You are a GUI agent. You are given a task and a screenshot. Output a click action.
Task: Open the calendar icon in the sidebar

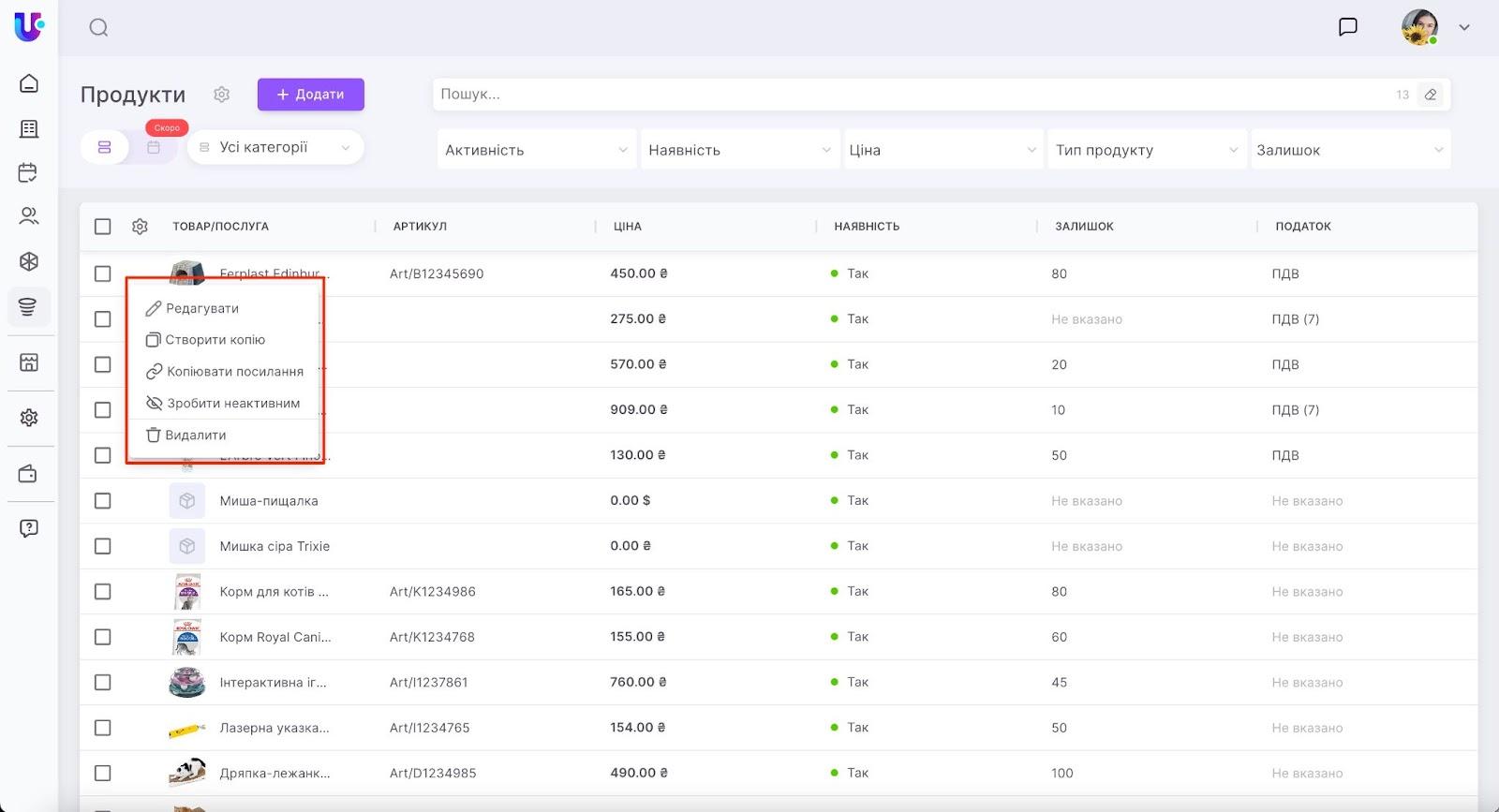coord(29,172)
